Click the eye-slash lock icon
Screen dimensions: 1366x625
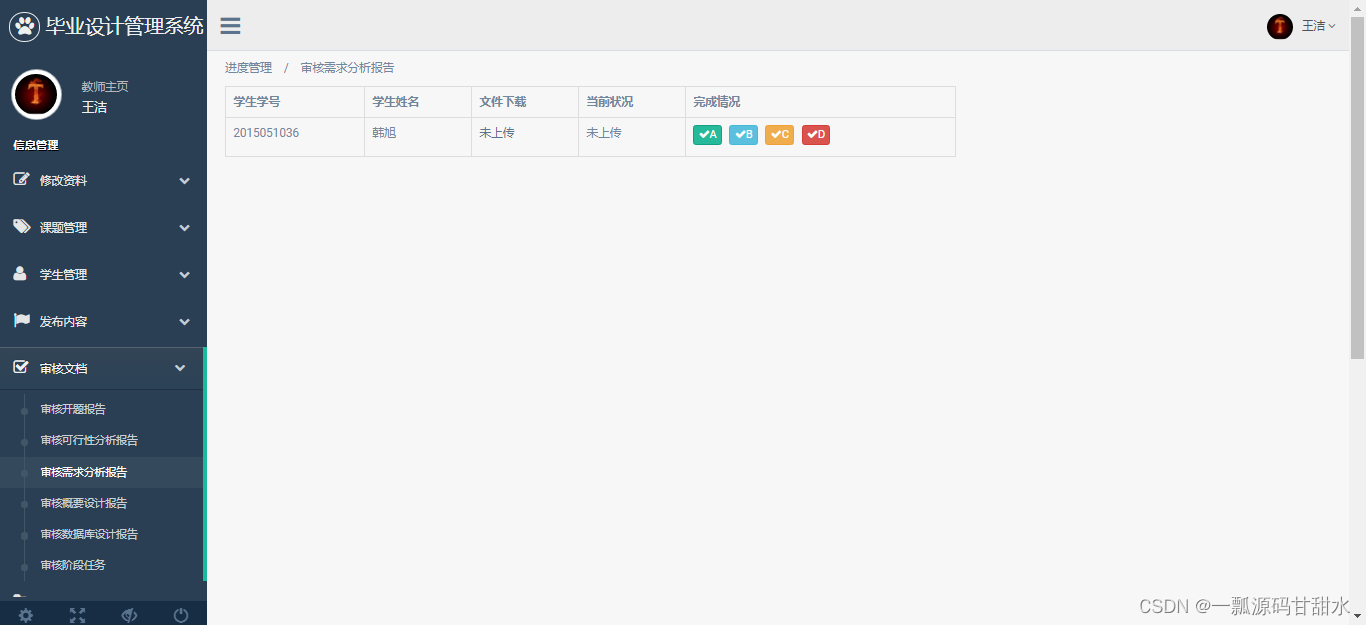(x=129, y=615)
